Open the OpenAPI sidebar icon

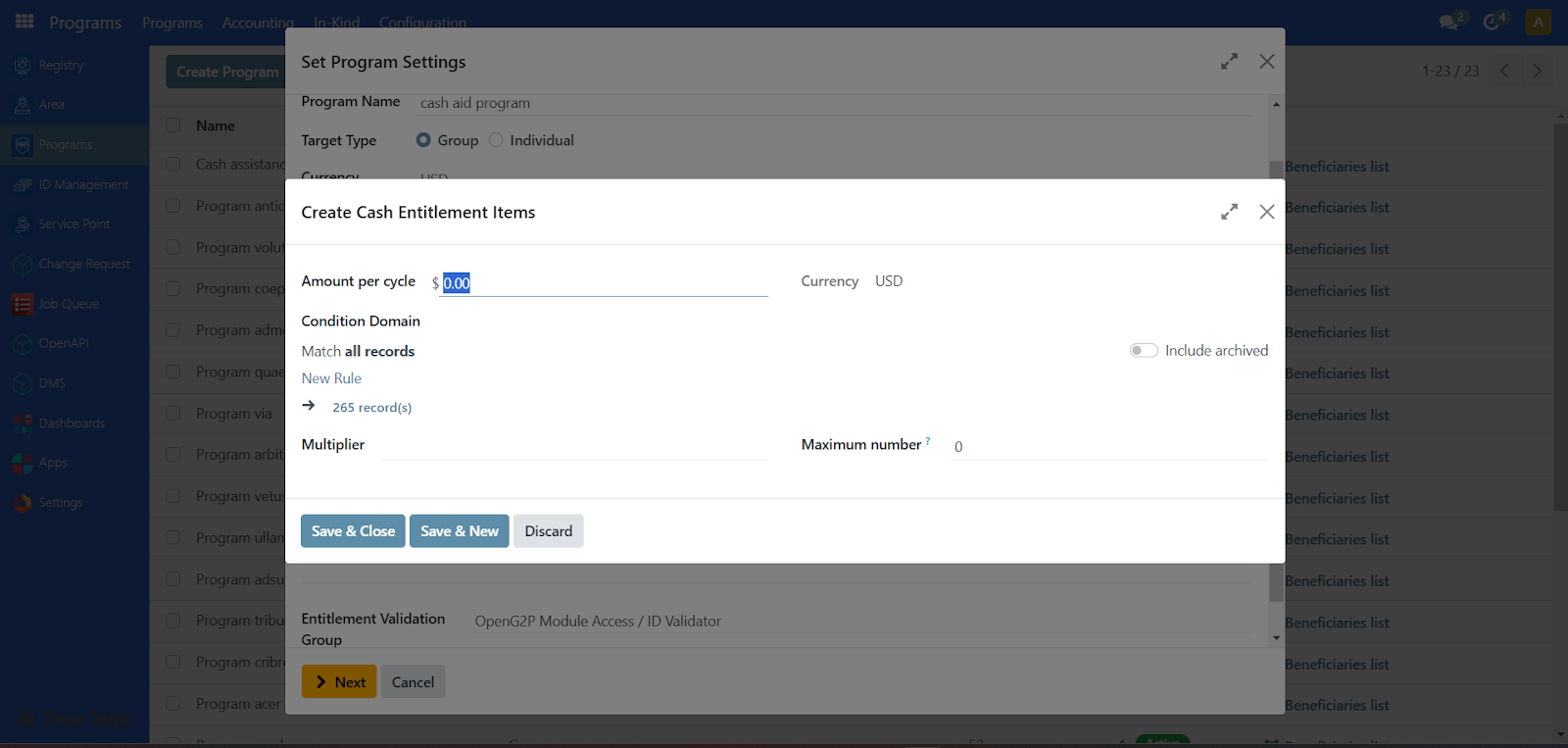tap(23, 344)
